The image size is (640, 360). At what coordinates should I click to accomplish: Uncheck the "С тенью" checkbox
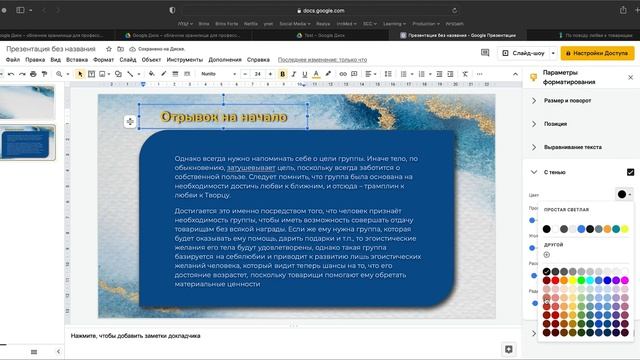click(630, 172)
